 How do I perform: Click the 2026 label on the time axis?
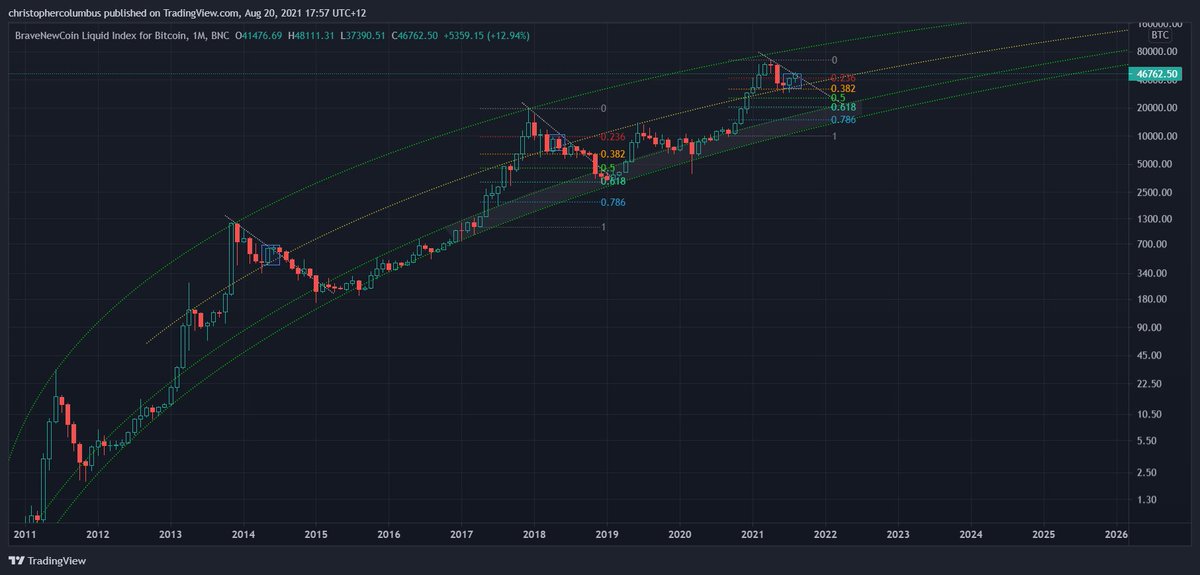click(1116, 535)
